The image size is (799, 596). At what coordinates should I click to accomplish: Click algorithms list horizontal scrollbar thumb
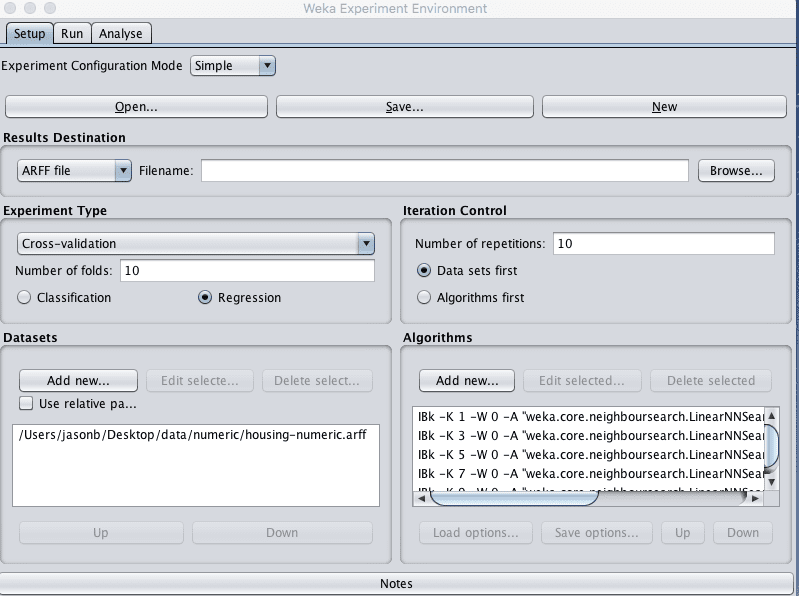coord(514,498)
